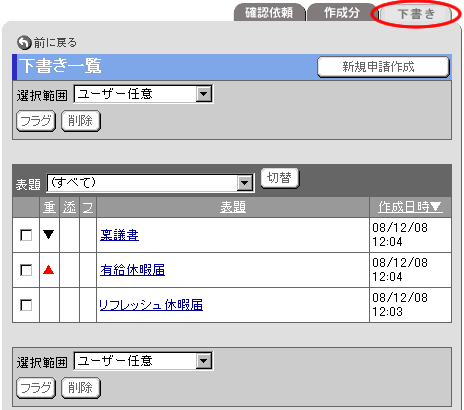
Task: Tick the checkbox for 稟議書 row
Action: [26, 235]
